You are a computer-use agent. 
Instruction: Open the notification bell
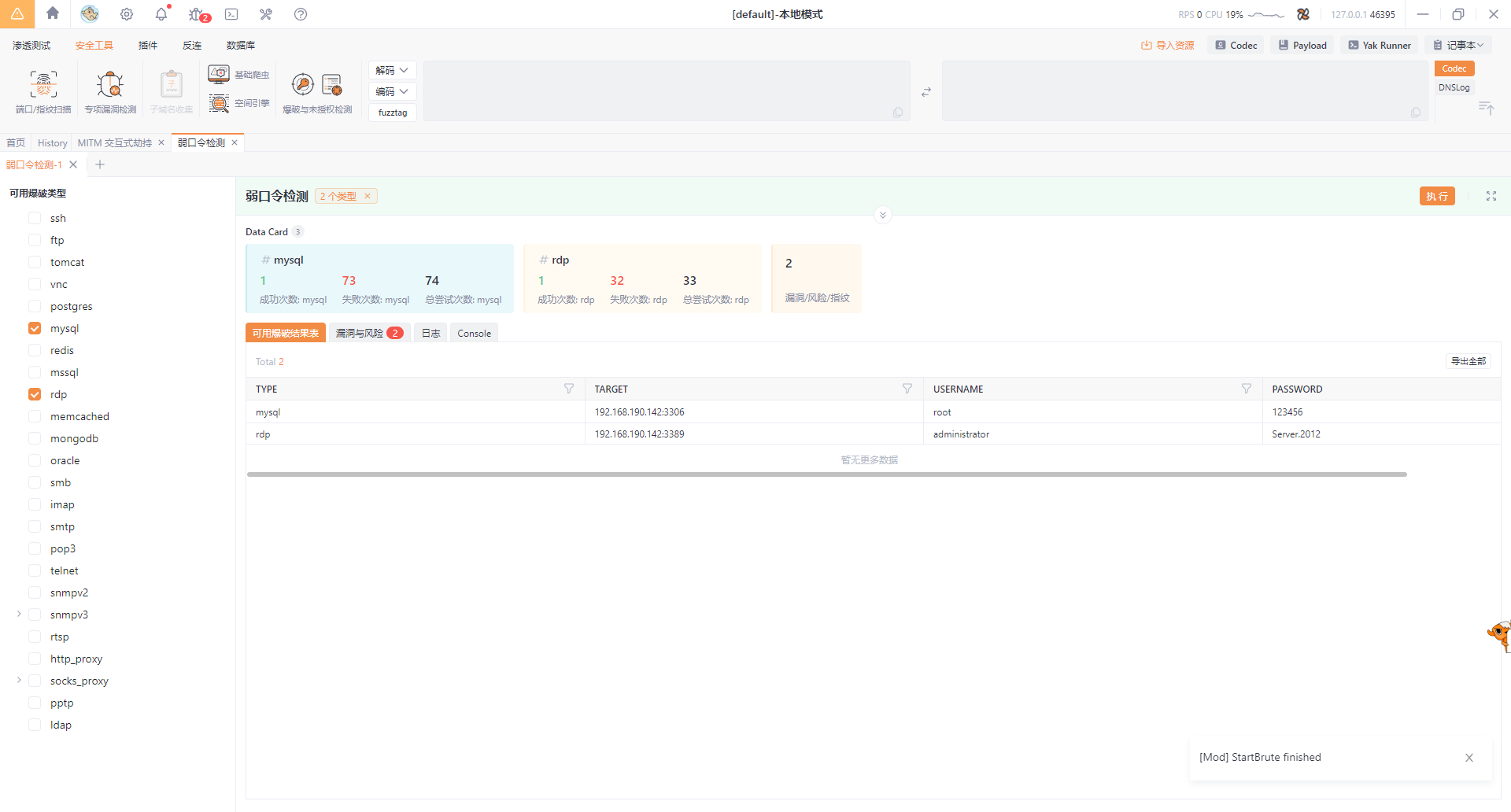(161, 14)
